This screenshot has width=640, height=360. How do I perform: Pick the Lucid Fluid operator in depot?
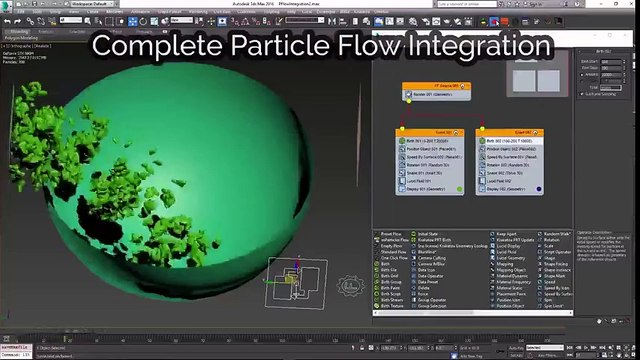pos(503,252)
